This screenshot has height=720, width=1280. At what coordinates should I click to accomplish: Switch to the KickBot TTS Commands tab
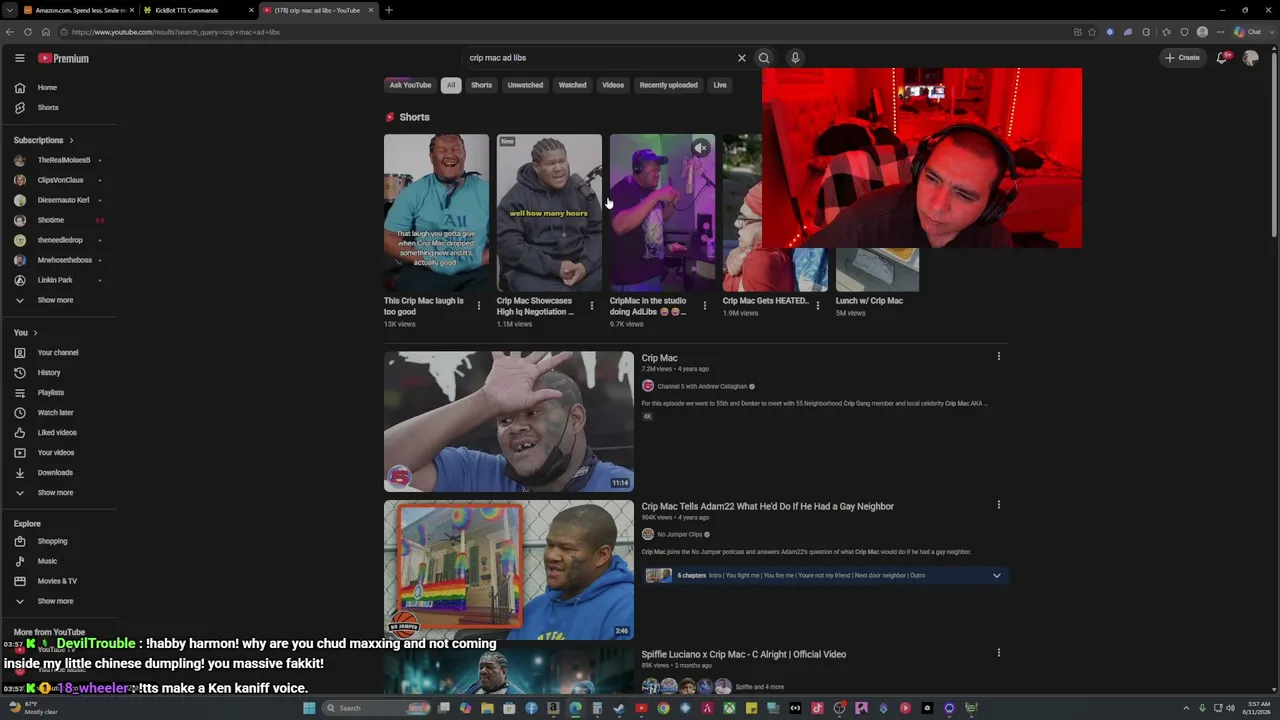coord(198,10)
